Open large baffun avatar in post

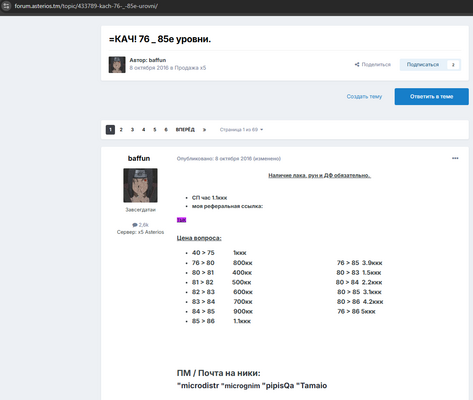(140, 185)
